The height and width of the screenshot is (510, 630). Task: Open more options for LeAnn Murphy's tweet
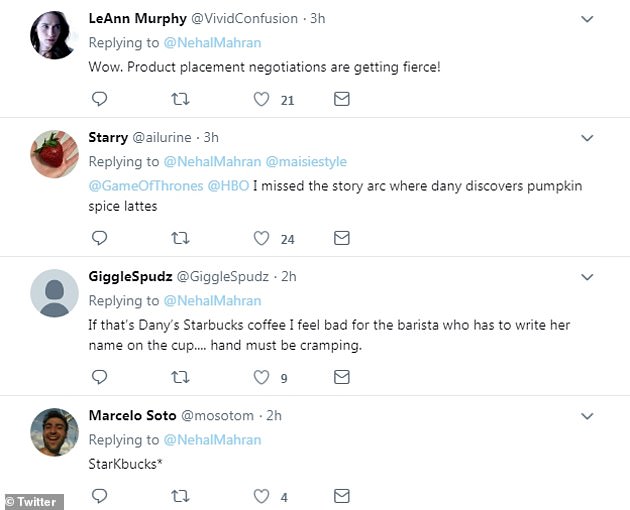[x=587, y=19]
